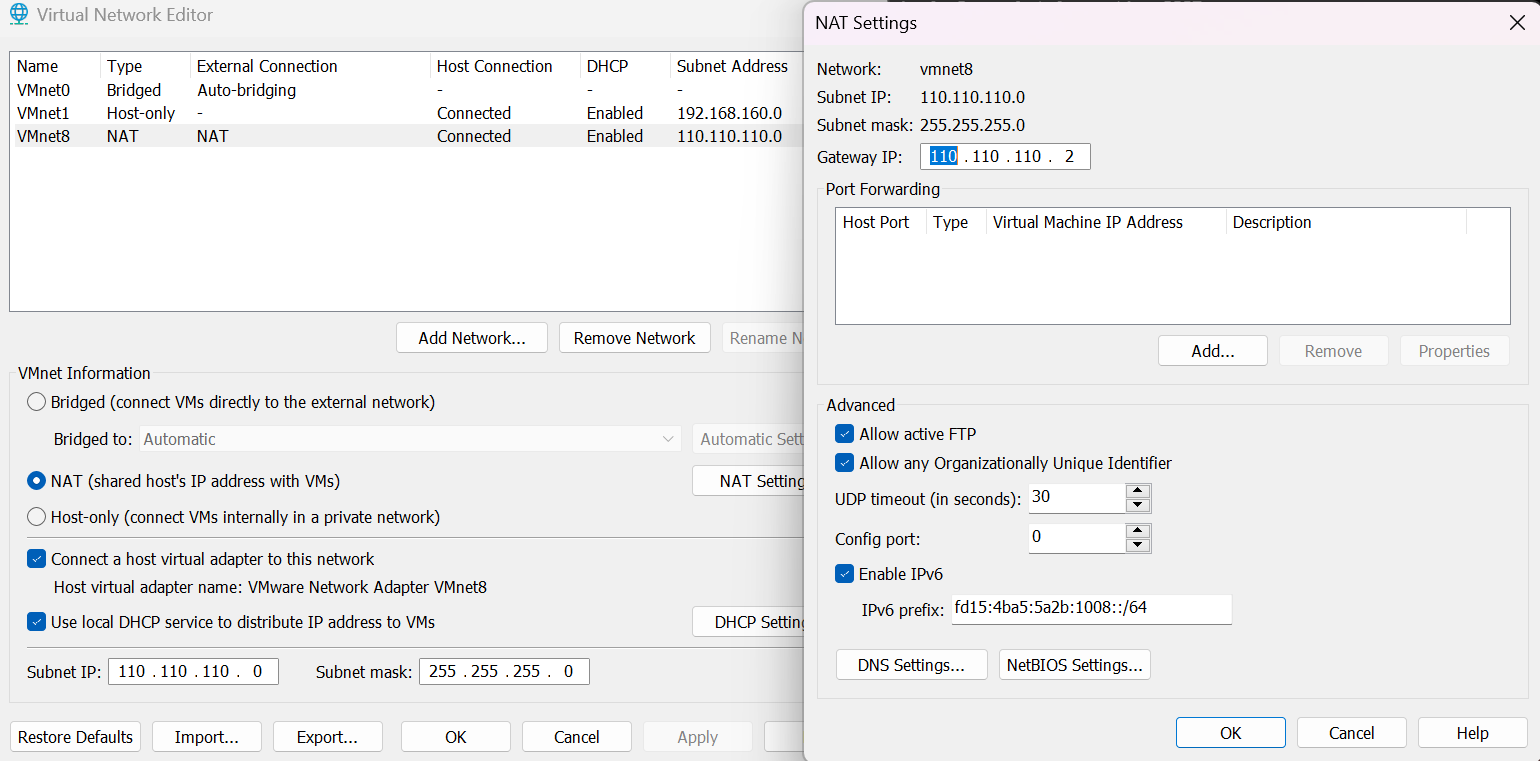Click the 192.168.160.0 subnet address cell
Image resolution: width=1540 pixels, height=761 pixels.
(729, 113)
